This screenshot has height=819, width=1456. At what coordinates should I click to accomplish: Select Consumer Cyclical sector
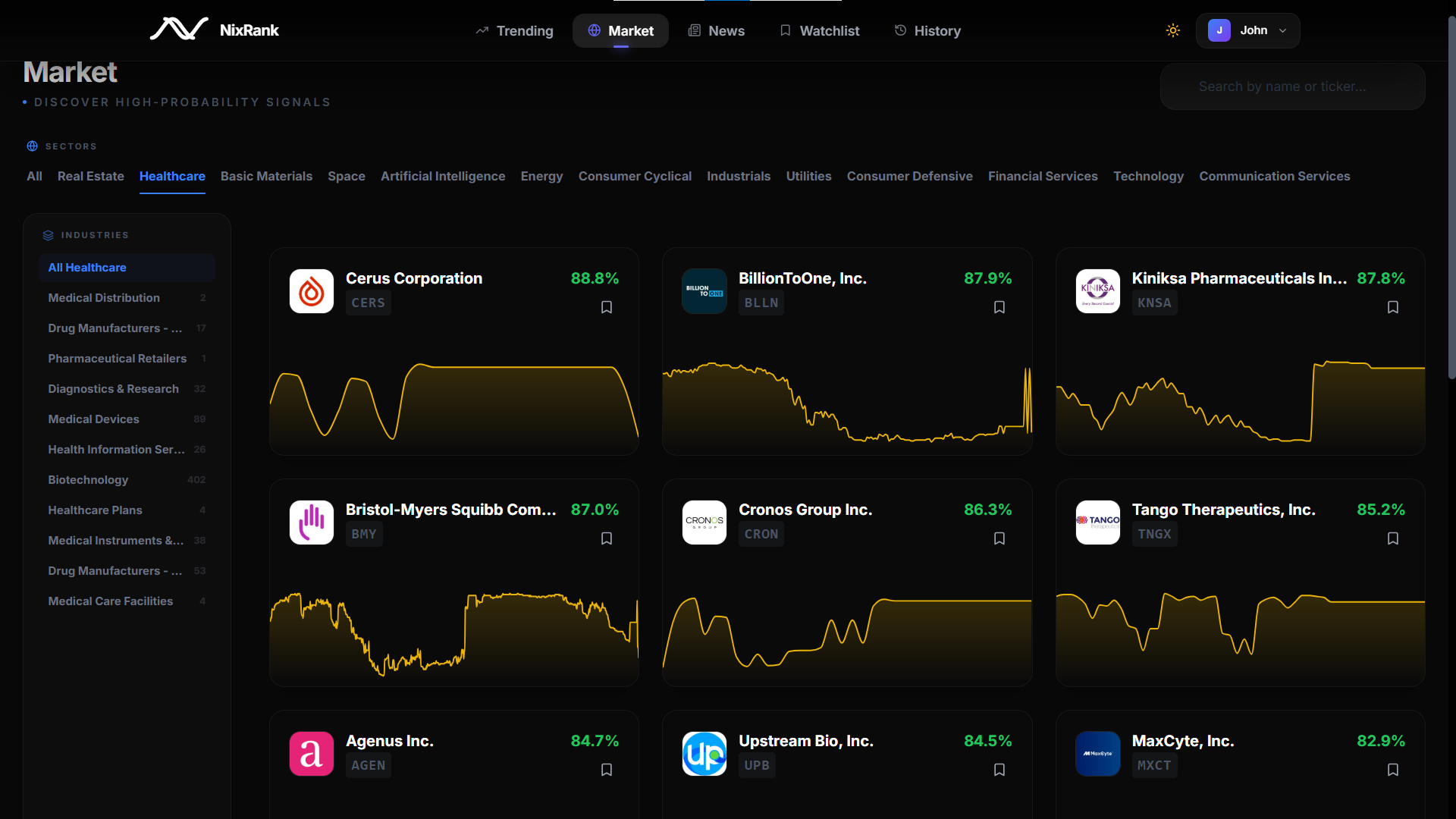coord(635,176)
